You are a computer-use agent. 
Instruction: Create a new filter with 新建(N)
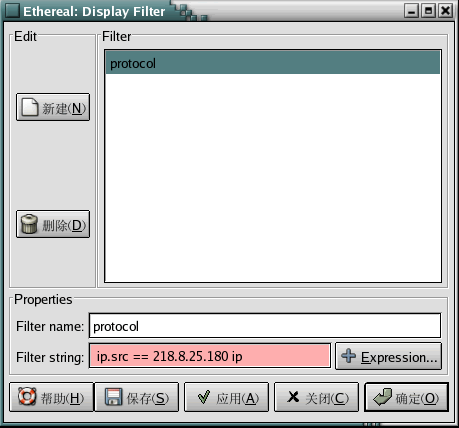(x=53, y=107)
